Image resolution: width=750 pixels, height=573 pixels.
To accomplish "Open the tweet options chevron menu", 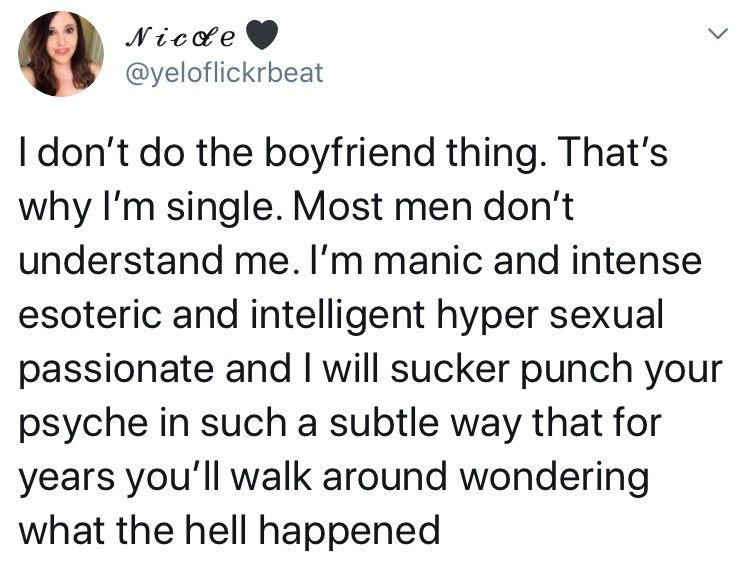I will point(717,33).
